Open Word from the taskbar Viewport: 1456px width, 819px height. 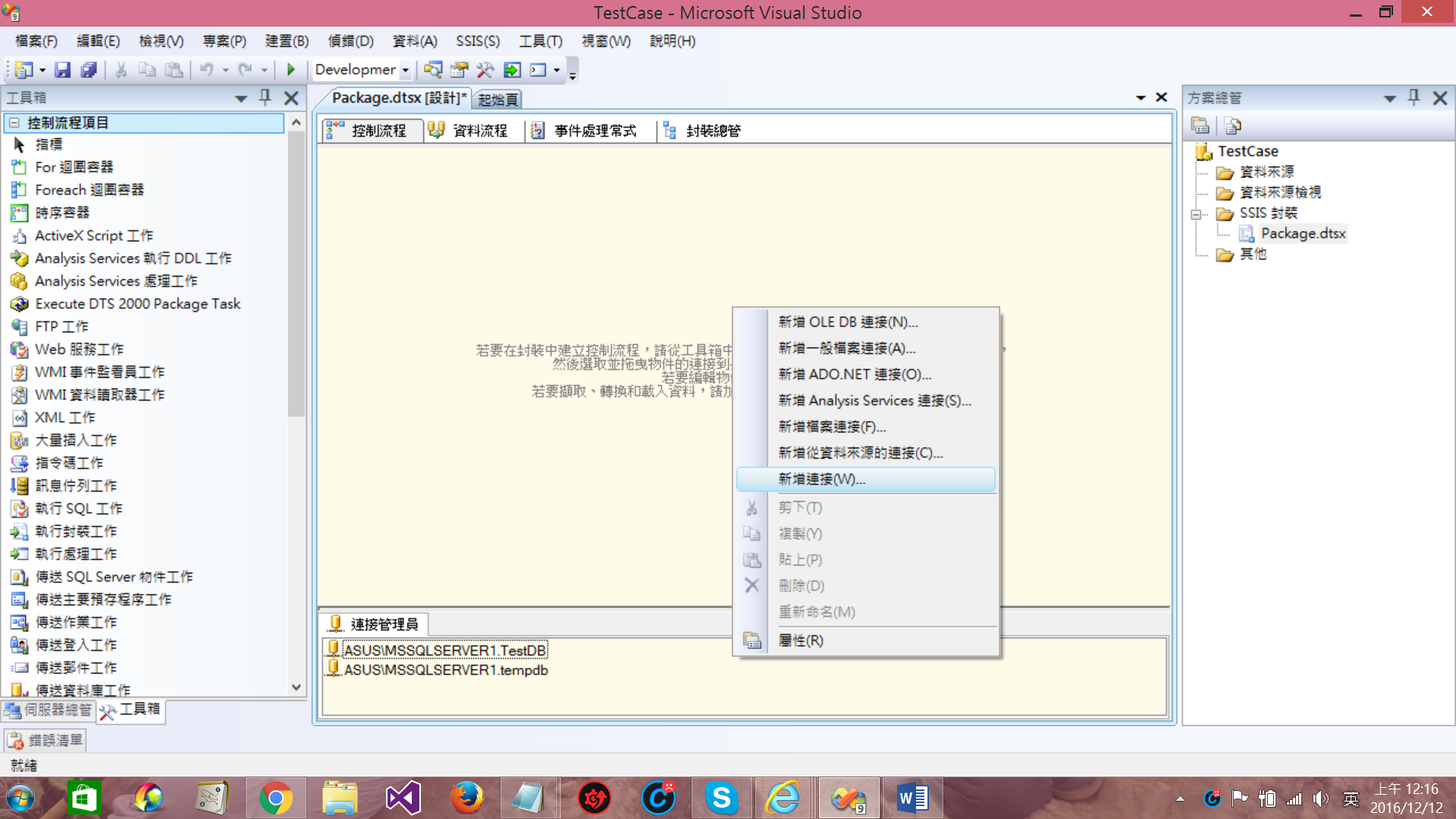[912, 798]
